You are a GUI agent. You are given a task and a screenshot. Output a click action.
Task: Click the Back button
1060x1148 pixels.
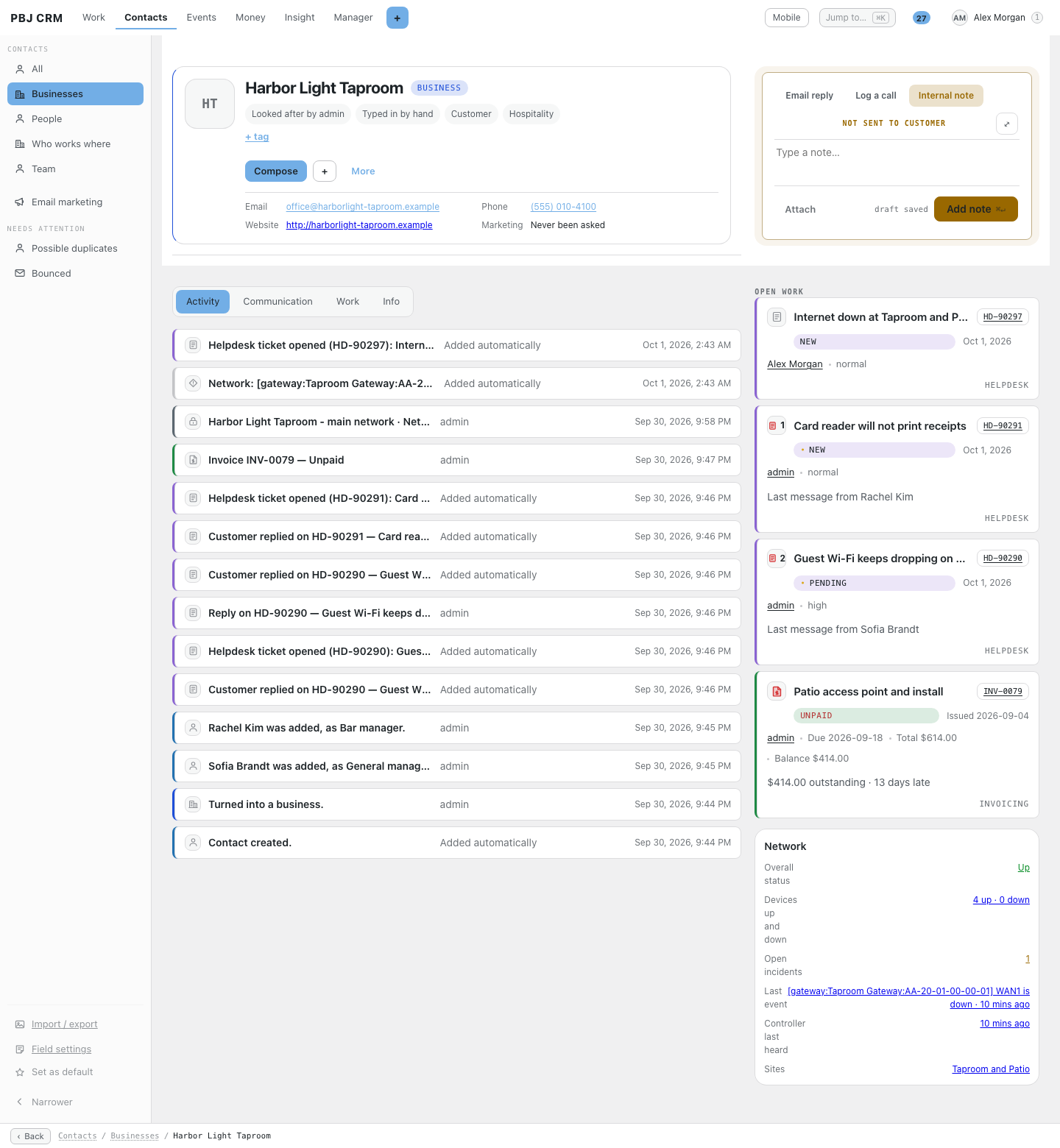pos(30,1136)
